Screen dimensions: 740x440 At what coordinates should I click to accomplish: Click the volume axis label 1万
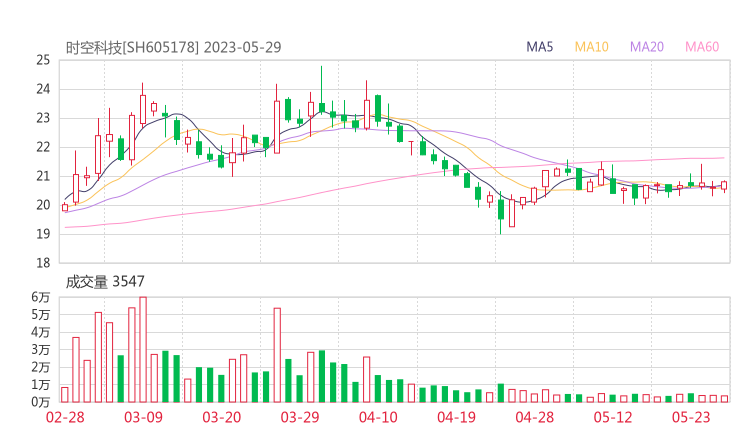point(41,385)
